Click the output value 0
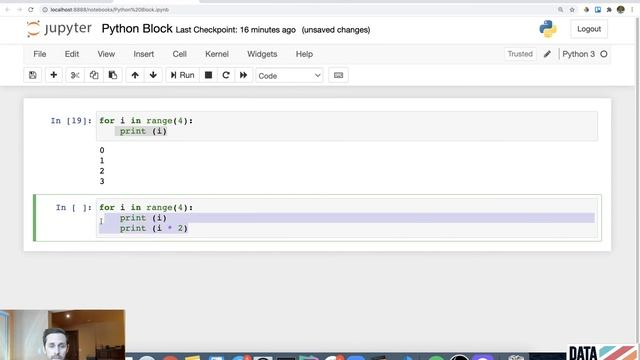This screenshot has width=640, height=360. [102, 150]
